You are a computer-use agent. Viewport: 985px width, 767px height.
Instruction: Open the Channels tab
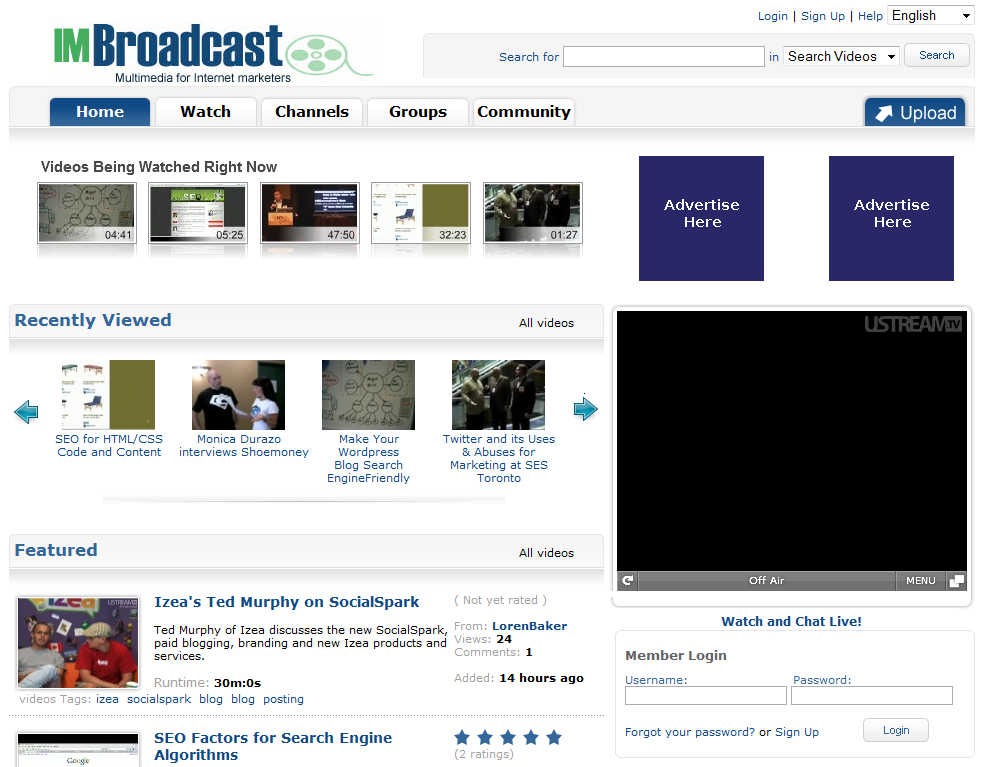click(x=311, y=112)
